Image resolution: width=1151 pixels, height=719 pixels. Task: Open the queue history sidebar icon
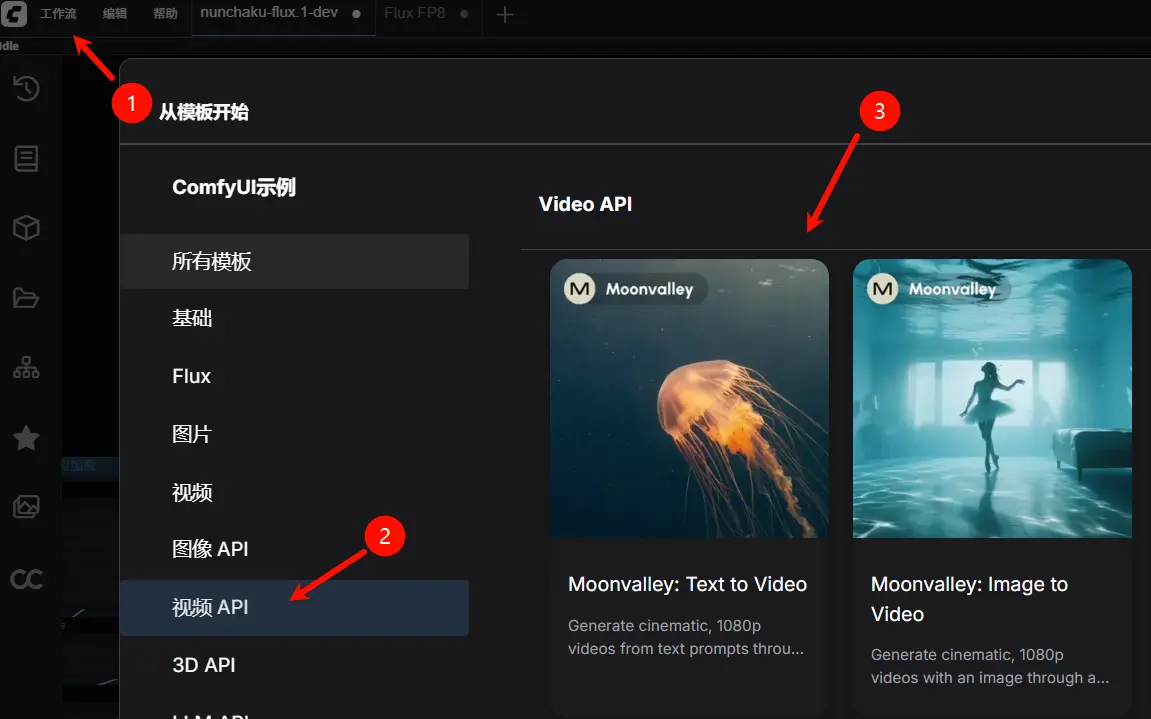(x=26, y=89)
